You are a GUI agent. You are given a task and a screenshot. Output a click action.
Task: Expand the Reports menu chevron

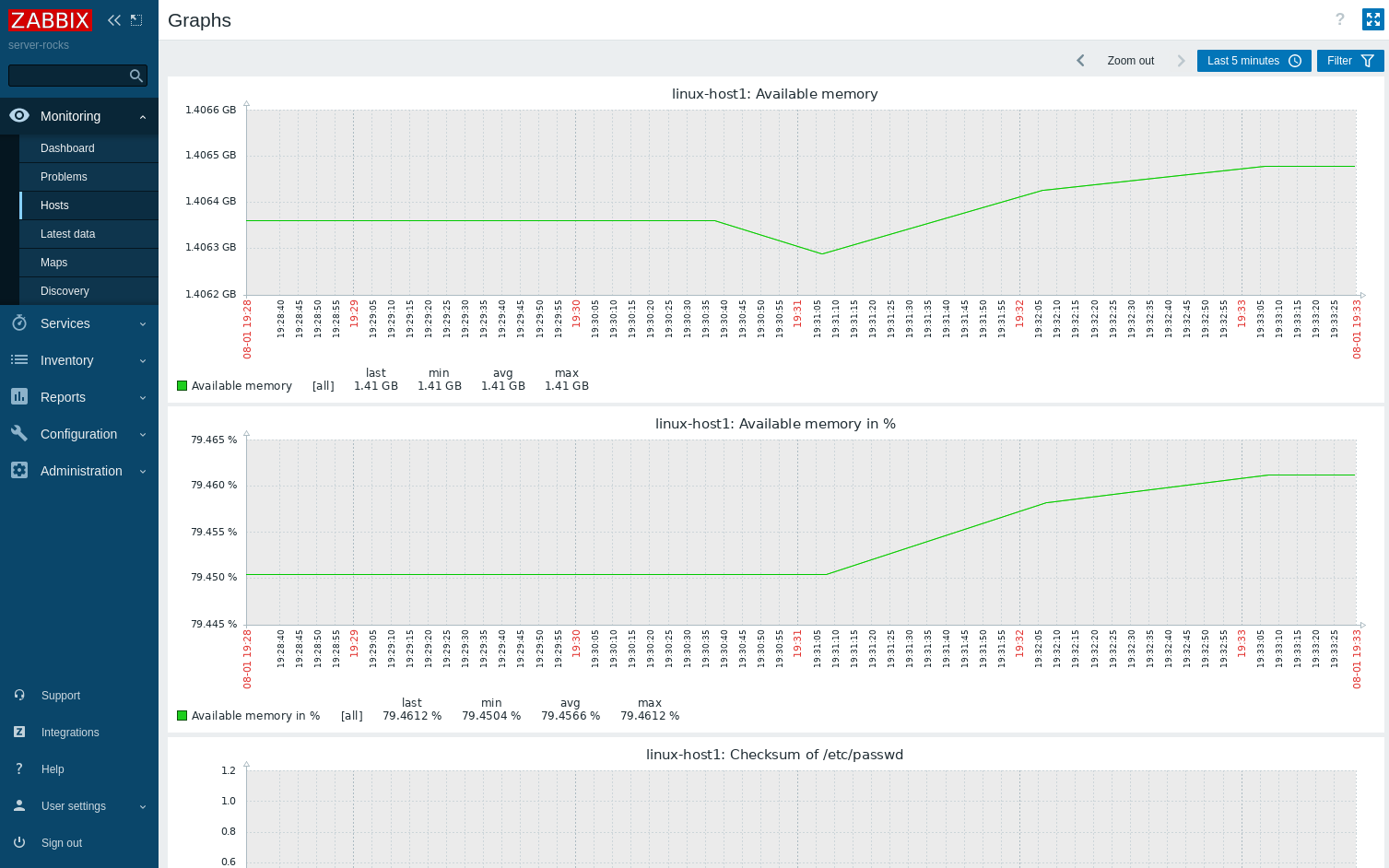(143, 398)
